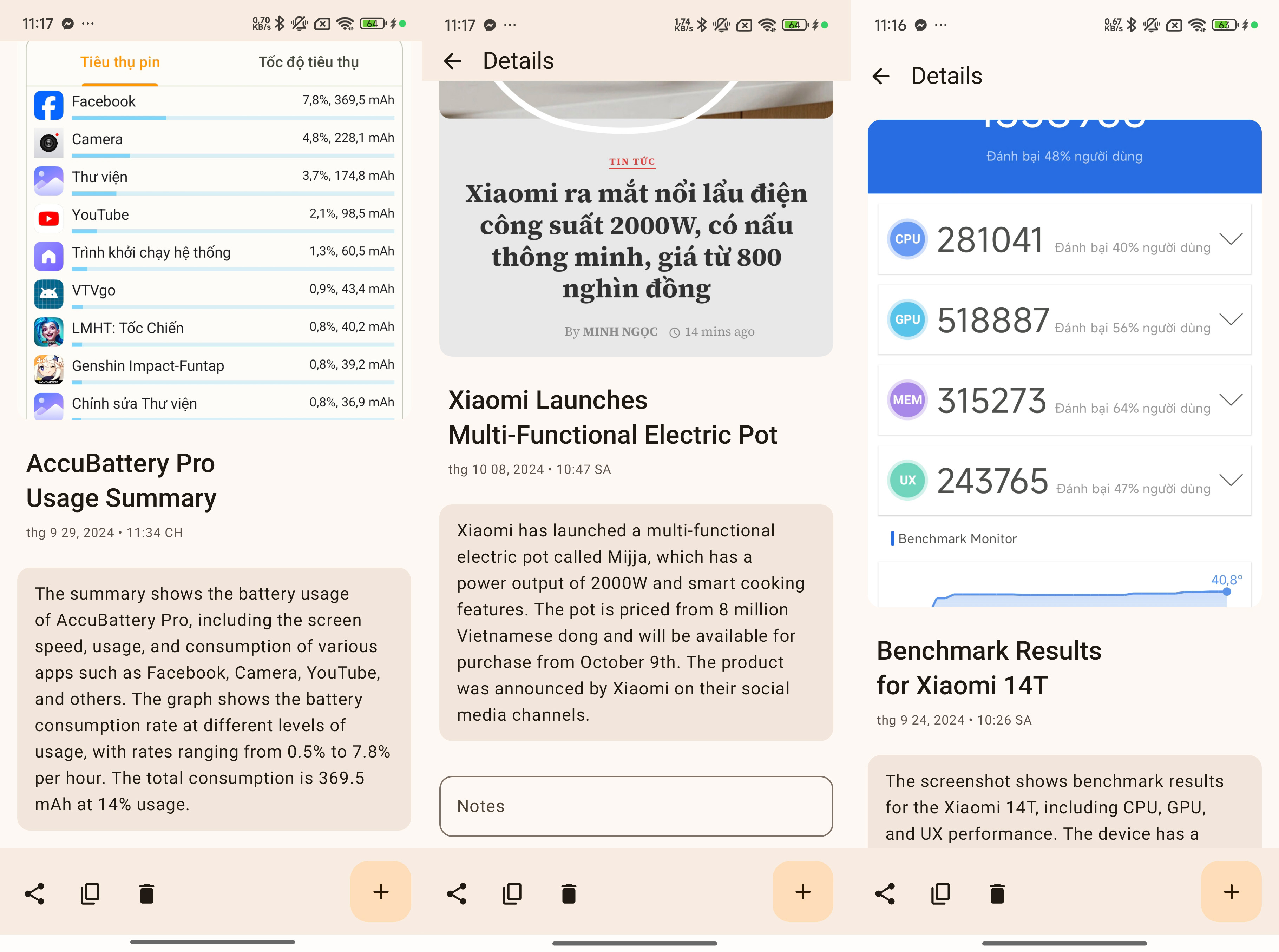1279x952 pixels.
Task: Tap the Facebook app icon
Action: click(x=48, y=105)
